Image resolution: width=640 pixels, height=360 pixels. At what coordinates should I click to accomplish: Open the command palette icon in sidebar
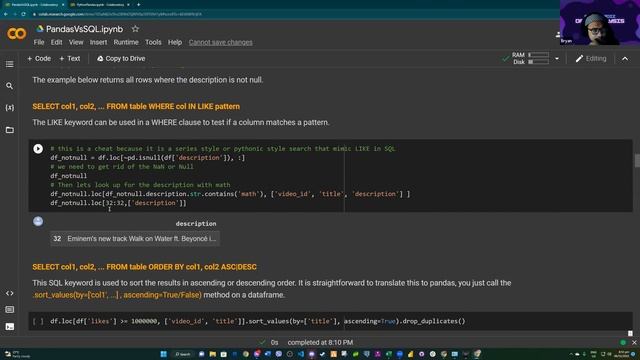click(9, 309)
